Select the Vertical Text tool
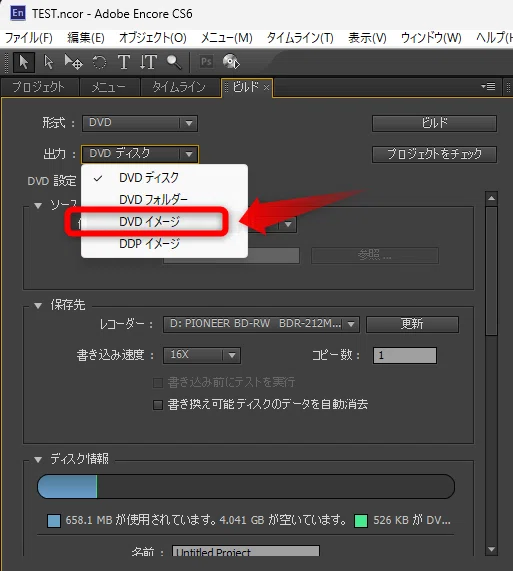The image size is (513, 571). (148, 62)
